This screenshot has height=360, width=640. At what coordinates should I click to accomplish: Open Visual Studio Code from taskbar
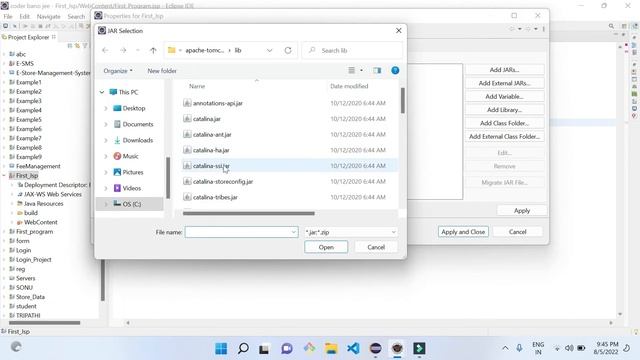[353, 348]
